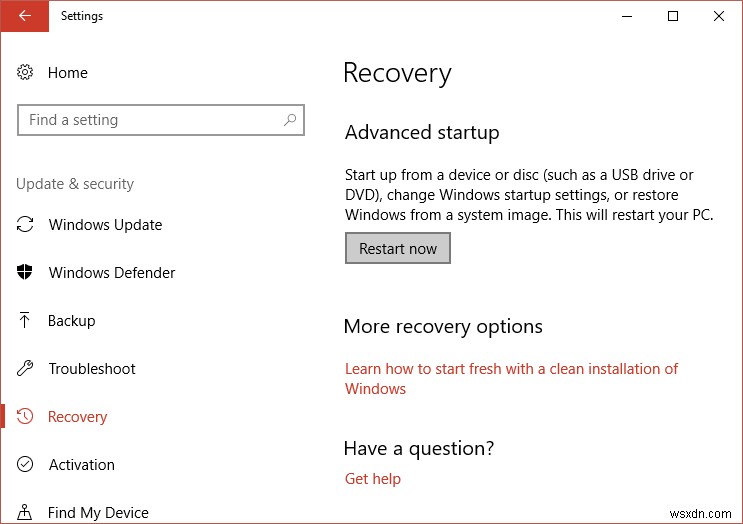Maximize the Settings window
Screen dimensions: 743x524
(x=673, y=16)
